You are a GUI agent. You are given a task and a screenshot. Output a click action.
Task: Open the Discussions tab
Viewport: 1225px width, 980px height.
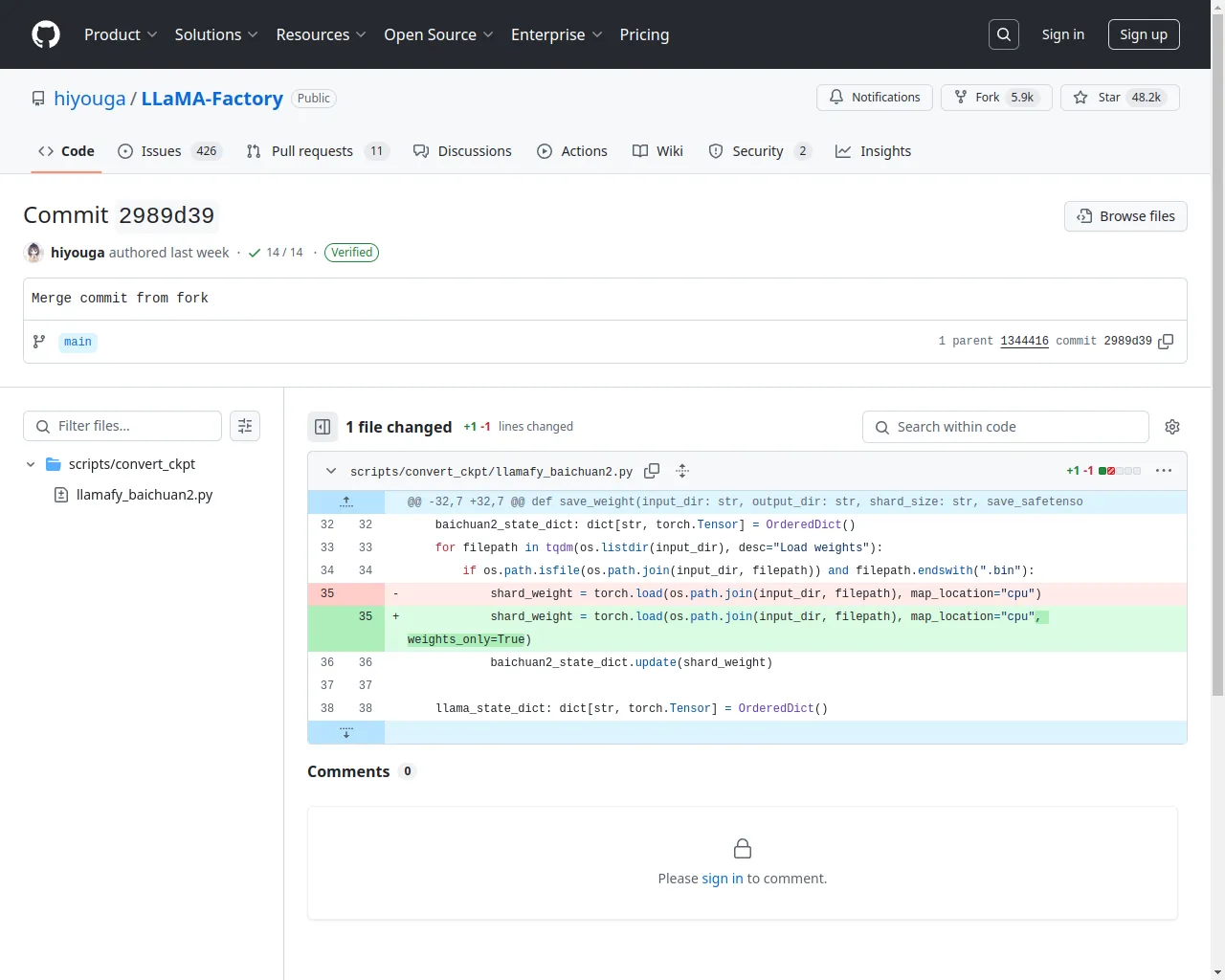tap(462, 151)
